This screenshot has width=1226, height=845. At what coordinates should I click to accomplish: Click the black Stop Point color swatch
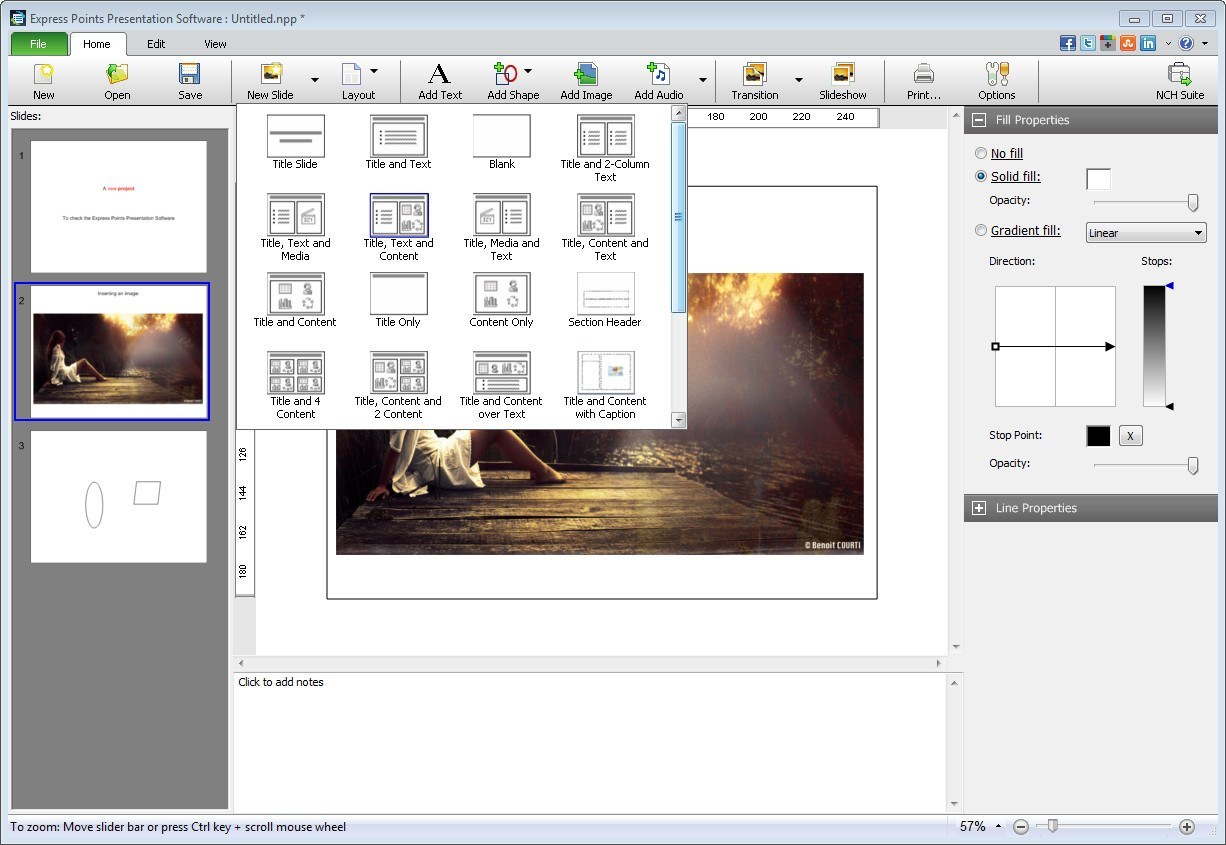pos(1098,436)
